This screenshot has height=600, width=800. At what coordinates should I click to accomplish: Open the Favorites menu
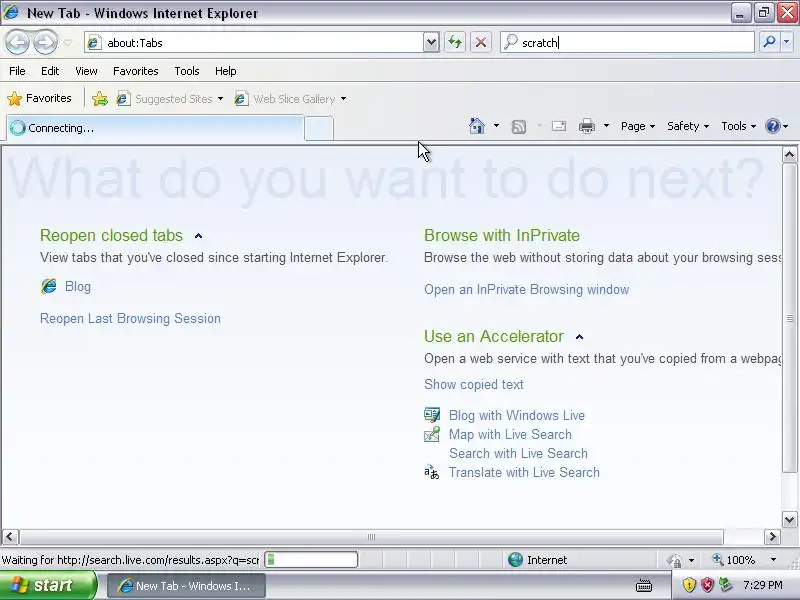pyautogui.click(x=136, y=71)
